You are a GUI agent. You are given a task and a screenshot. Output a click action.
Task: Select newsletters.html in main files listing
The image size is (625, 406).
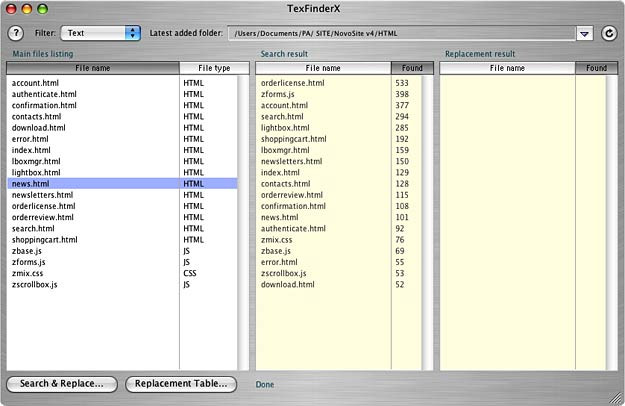pyautogui.click(x=42, y=194)
